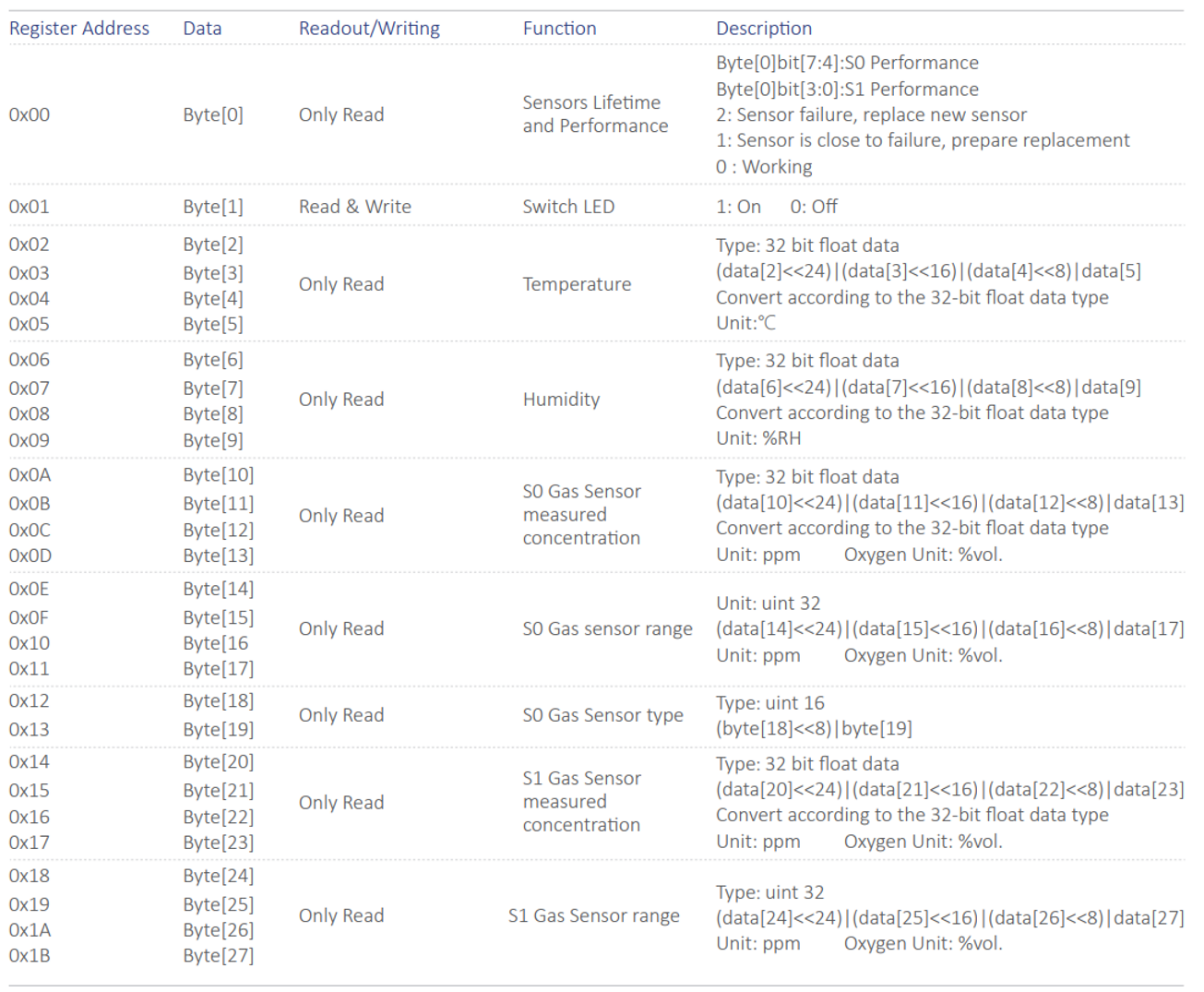Select the Read & Write cell
Image resolution: width=1204 pixels, height=992 pixels.
coord(354,207)
